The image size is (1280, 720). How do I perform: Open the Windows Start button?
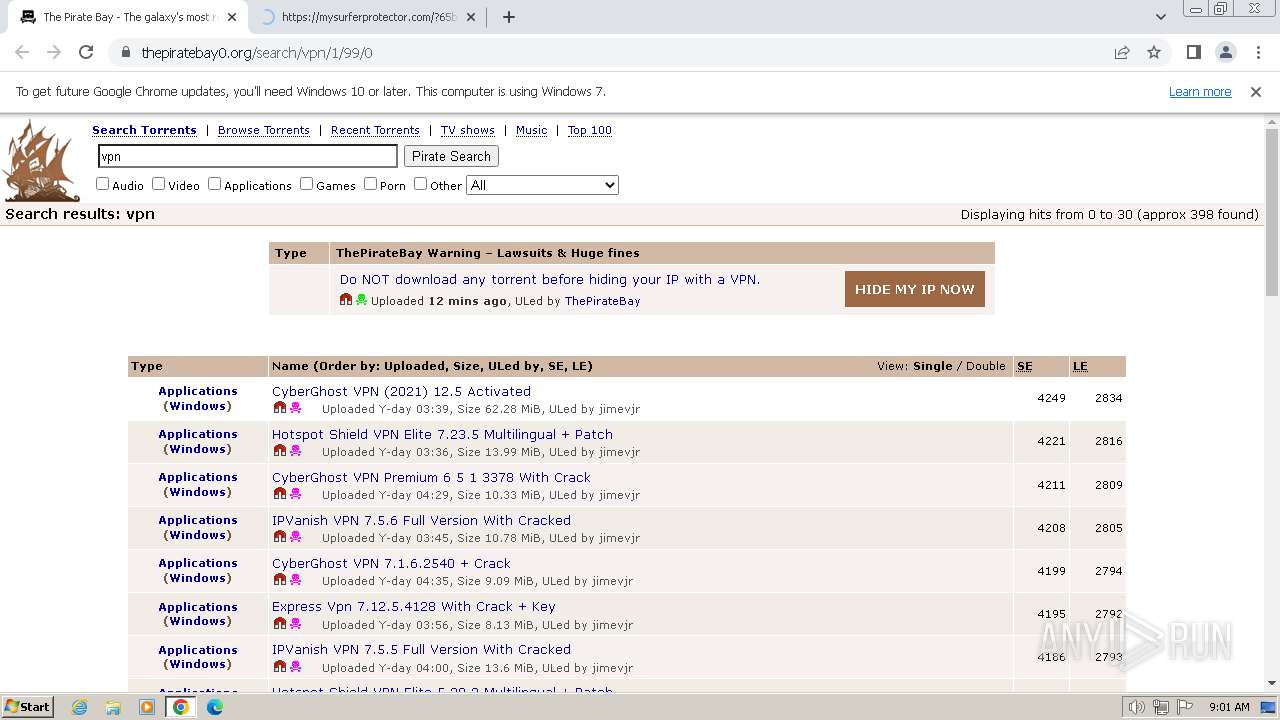[28, 707]
